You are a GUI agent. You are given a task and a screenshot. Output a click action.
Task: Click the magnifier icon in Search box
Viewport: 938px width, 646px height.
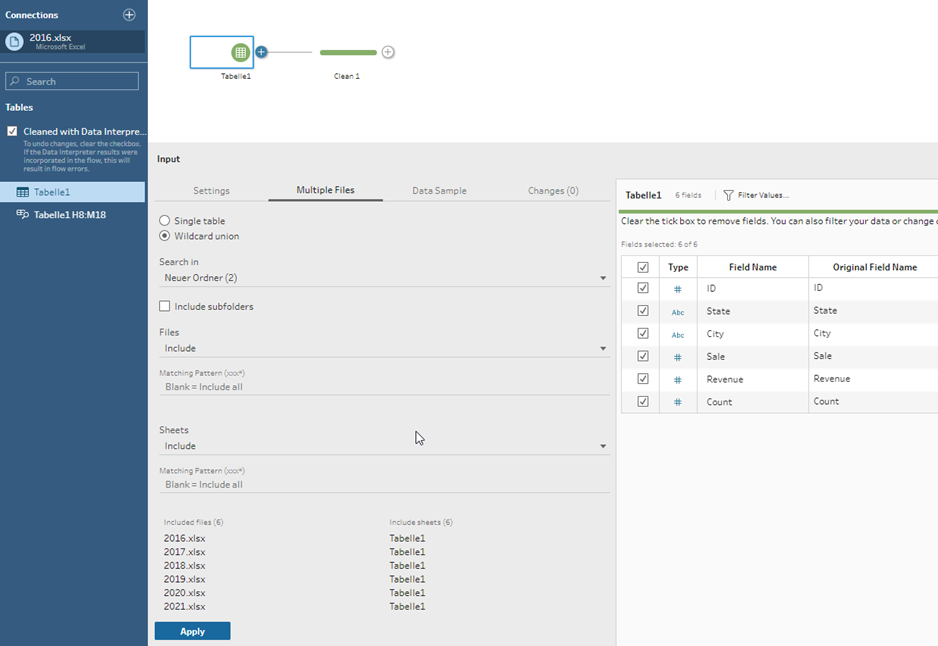click(15, 81)
